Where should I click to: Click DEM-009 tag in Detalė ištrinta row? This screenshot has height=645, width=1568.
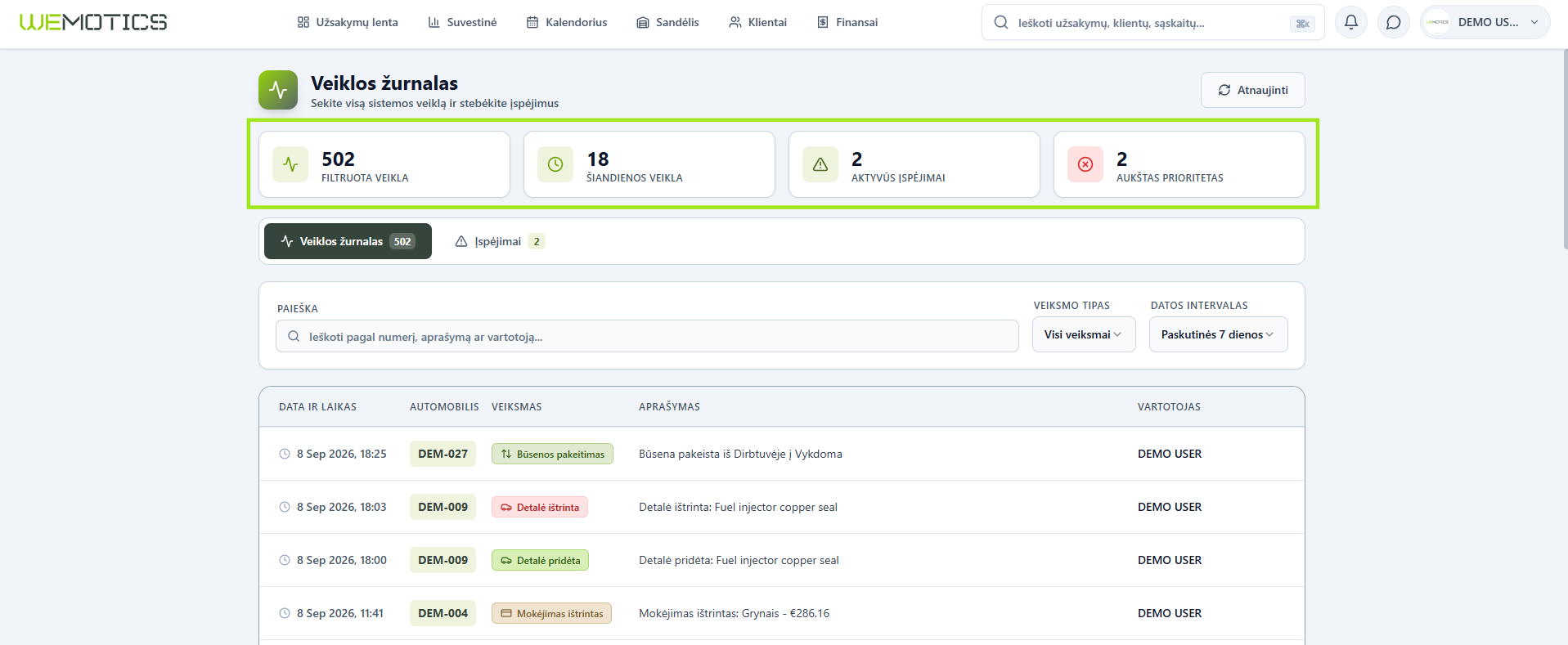443,507
